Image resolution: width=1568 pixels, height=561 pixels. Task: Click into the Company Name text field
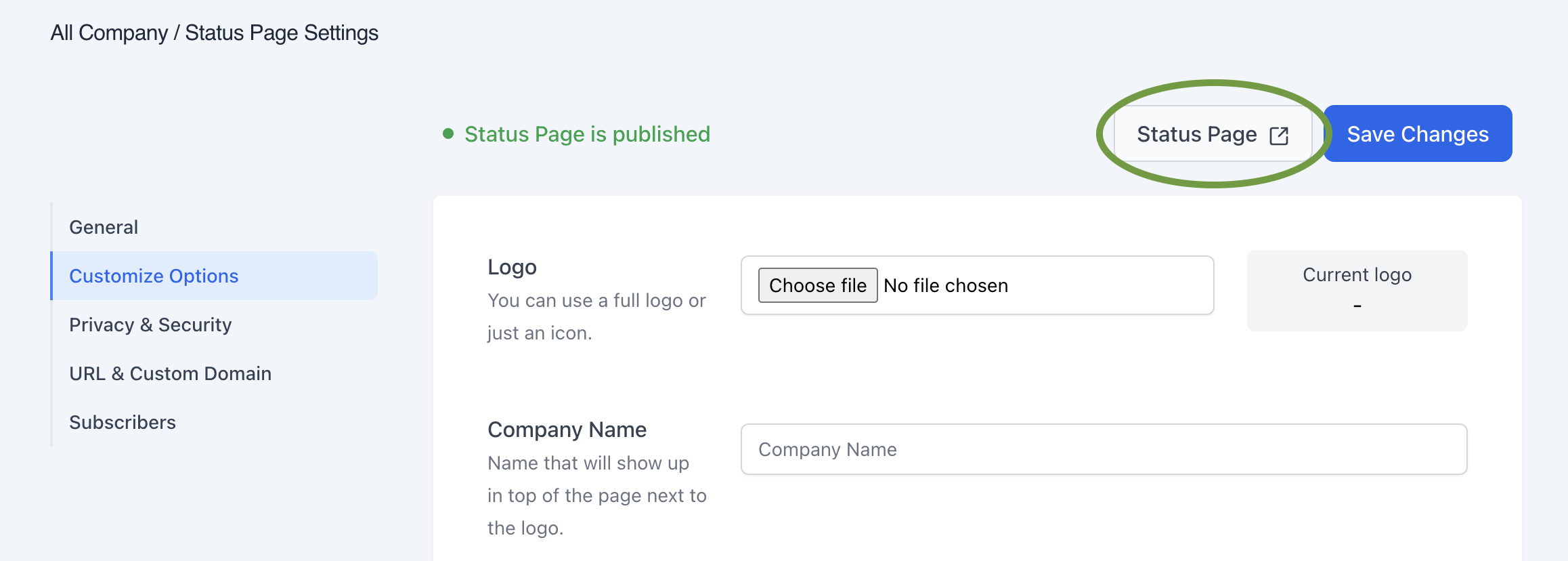1104,449
